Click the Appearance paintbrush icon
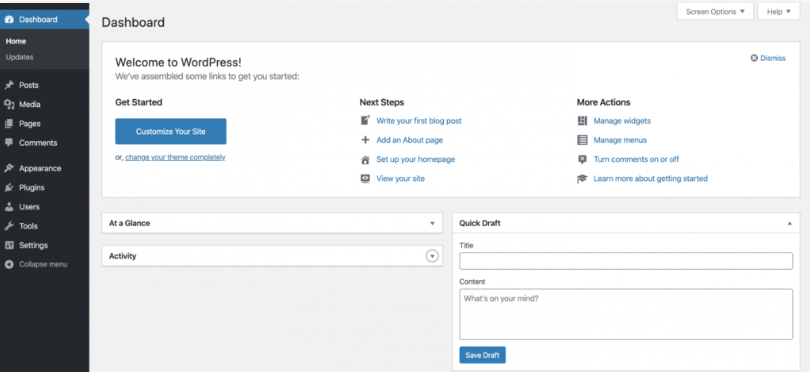 tap(9, 168)
